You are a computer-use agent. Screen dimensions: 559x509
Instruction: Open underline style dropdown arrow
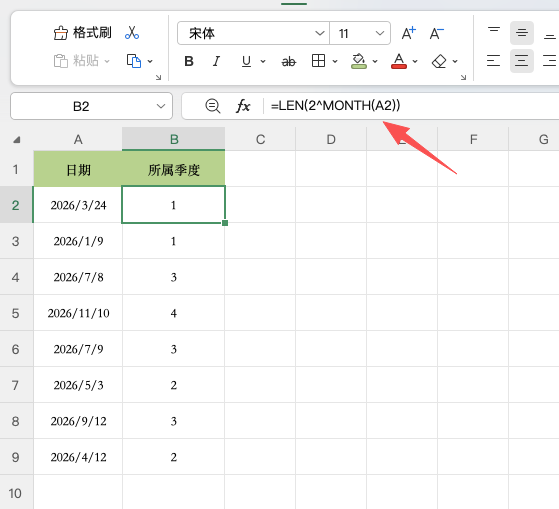coord(263,61)
